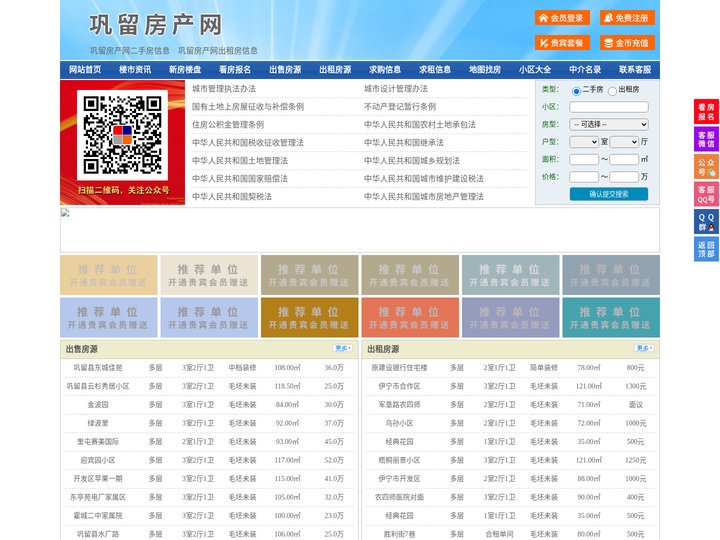Focus the 小区 search input field
The width and height of the screenshot is (720, 540).
(x=609, y=107)
